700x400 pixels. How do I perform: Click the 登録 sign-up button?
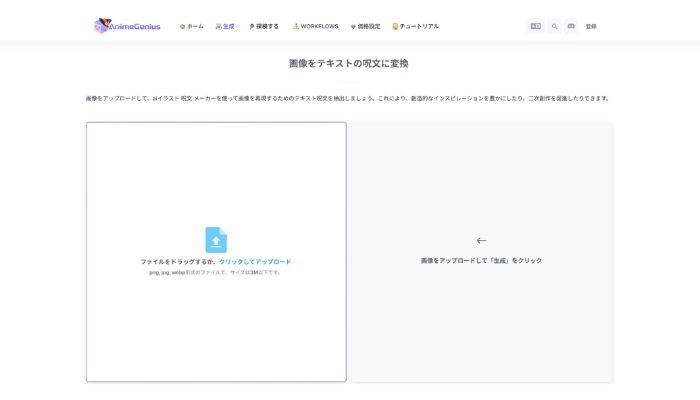pos(591,26)
